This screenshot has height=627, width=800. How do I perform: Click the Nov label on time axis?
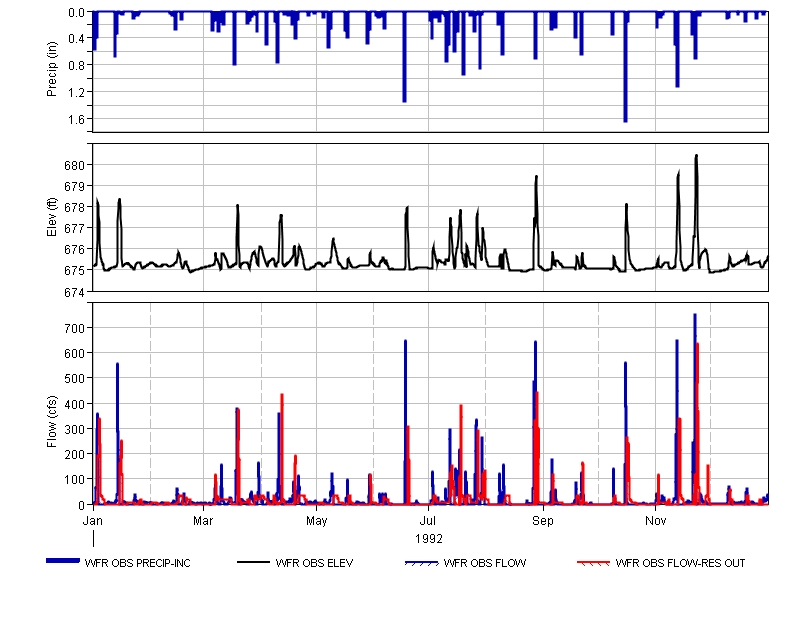coord(656,521)
